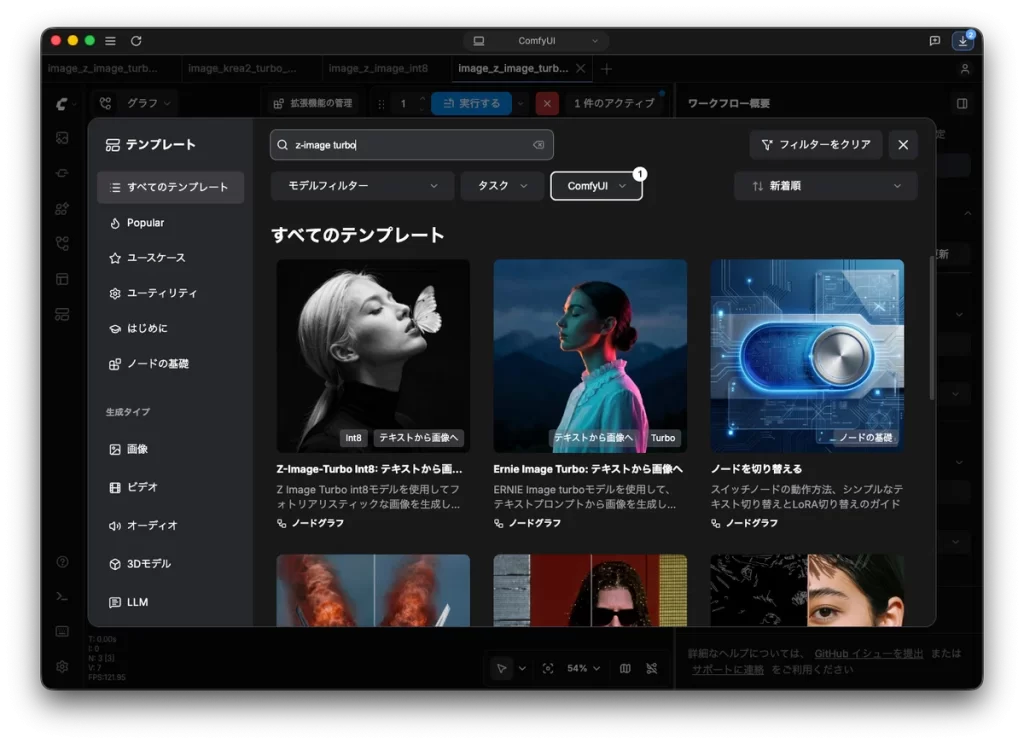Select the オーディオ generation type
Viewport: 1024px width, 744px height.
pos(170,526)
